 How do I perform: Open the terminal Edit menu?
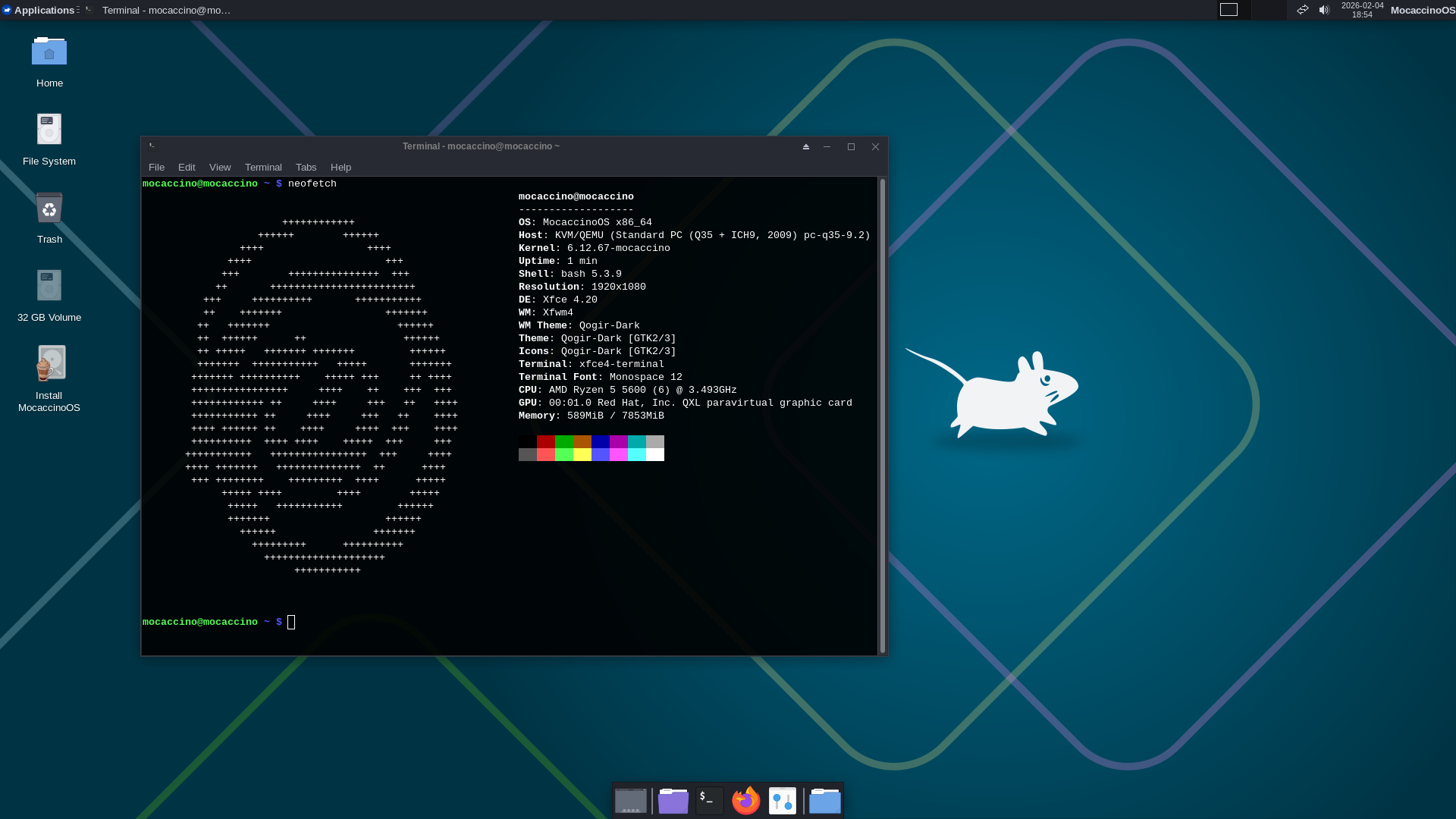(x=187, y=167)
